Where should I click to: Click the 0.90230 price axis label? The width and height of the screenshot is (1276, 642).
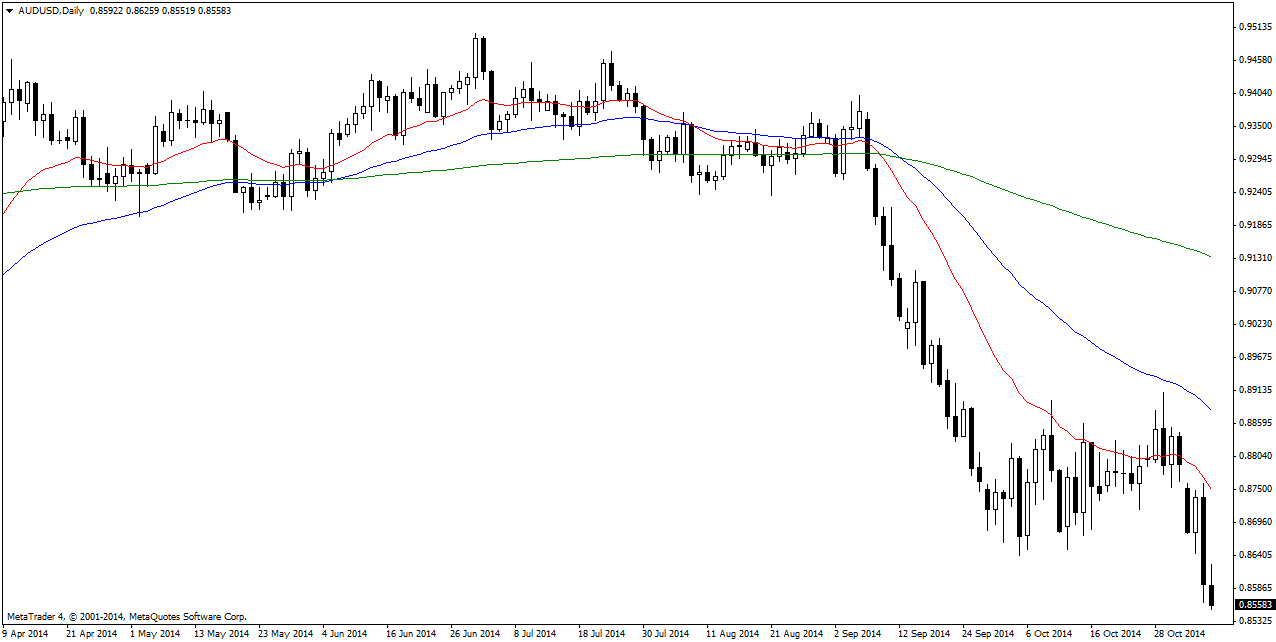pyautogui.click(x=1254, y=324)
